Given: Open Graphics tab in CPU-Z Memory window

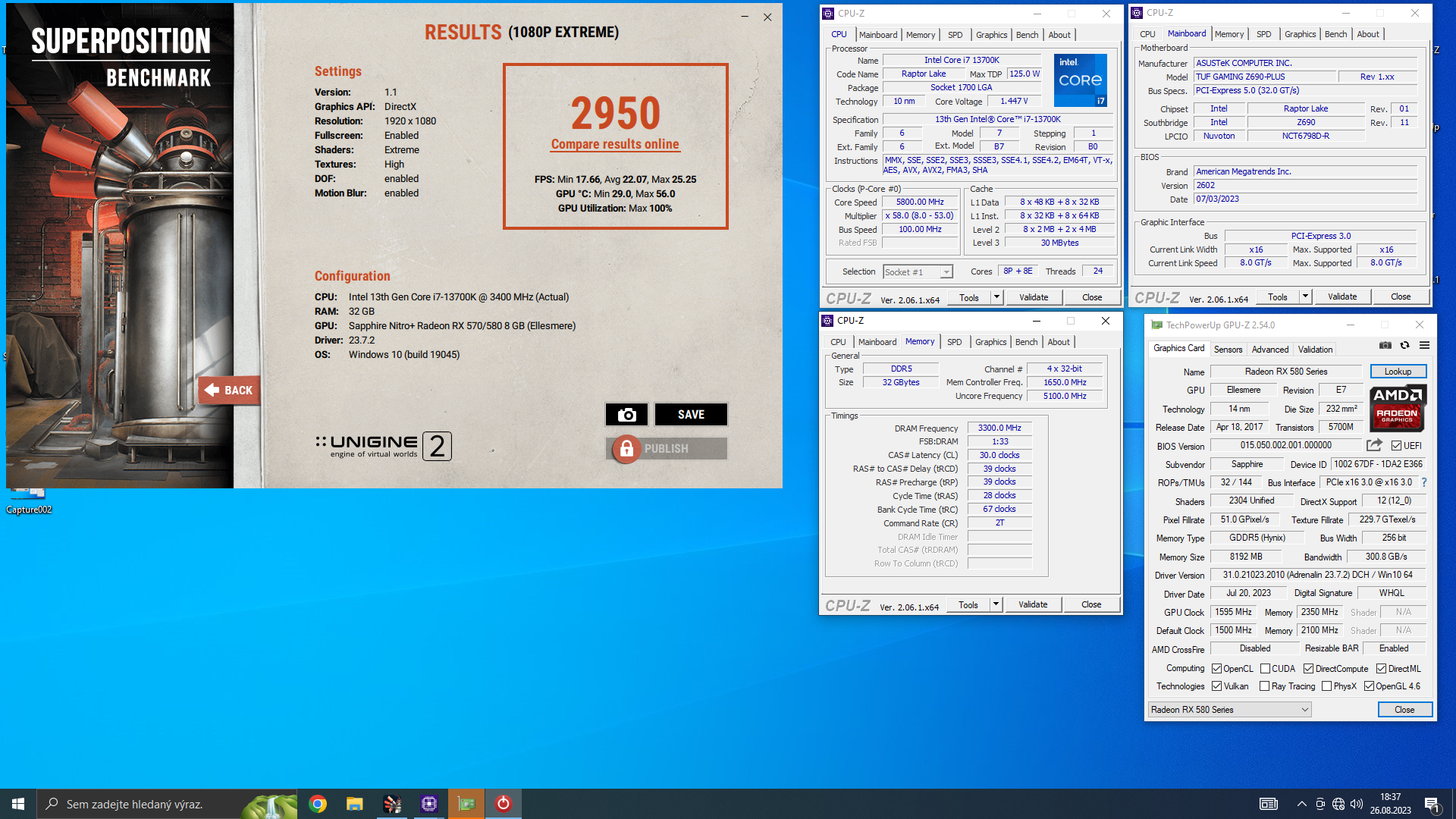Looking at the screenshot, I should pyautogui.click(x=990, y=342).
